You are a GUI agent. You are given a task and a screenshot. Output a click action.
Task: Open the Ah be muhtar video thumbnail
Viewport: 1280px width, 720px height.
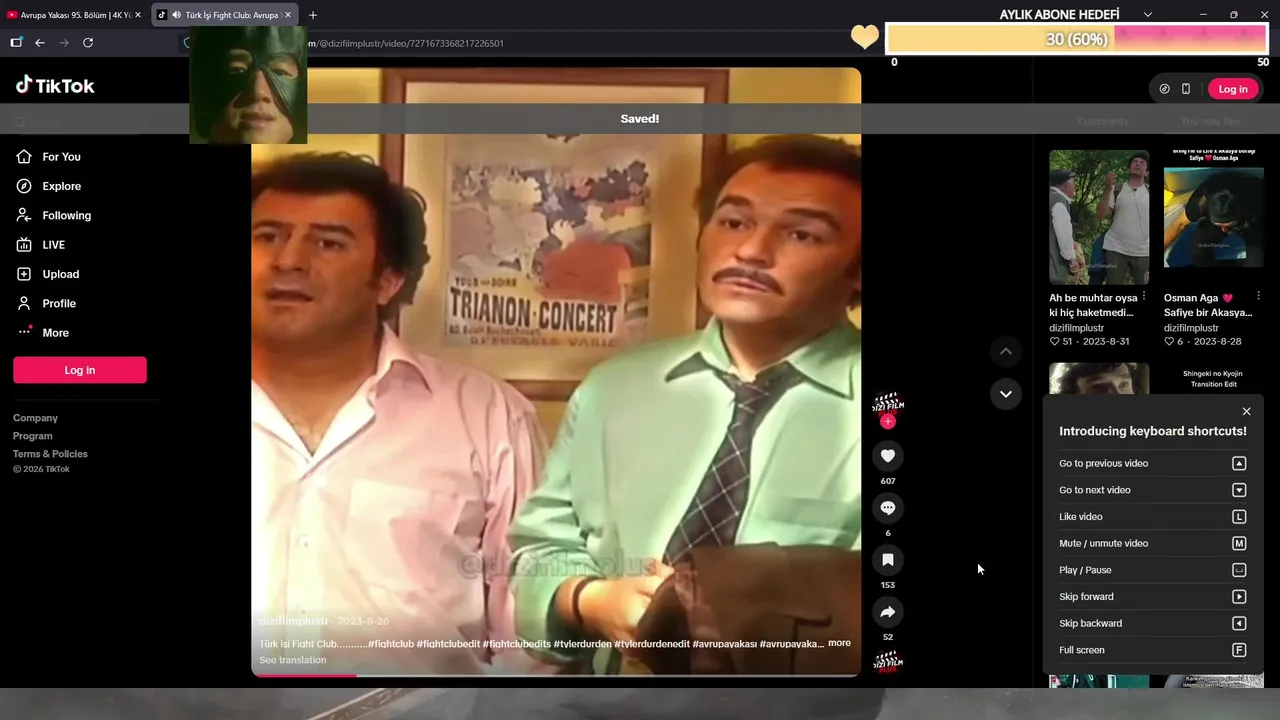tap(1099, 217)
